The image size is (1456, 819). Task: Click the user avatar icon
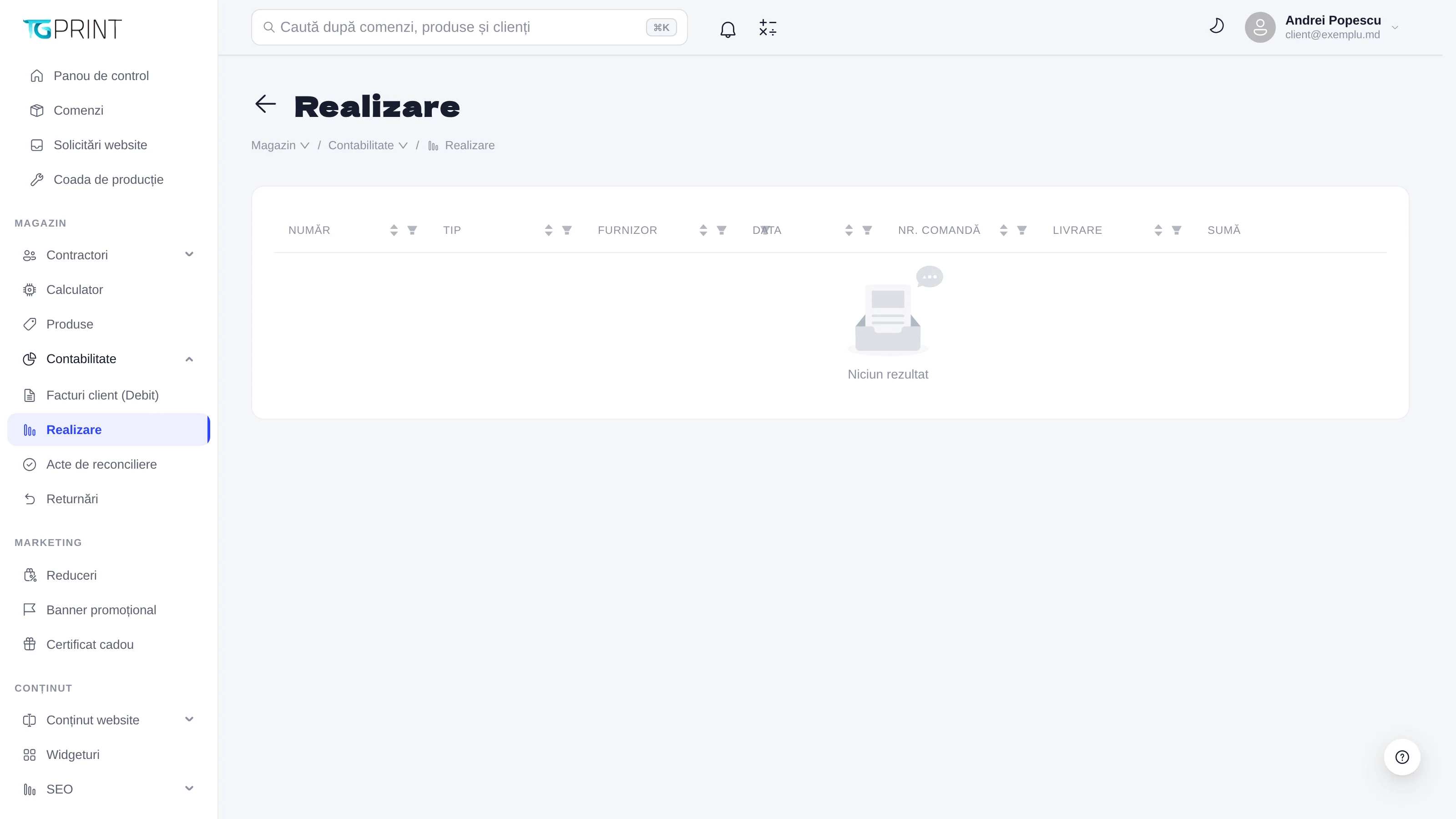pyautogui.click(x=1260, y=27)
